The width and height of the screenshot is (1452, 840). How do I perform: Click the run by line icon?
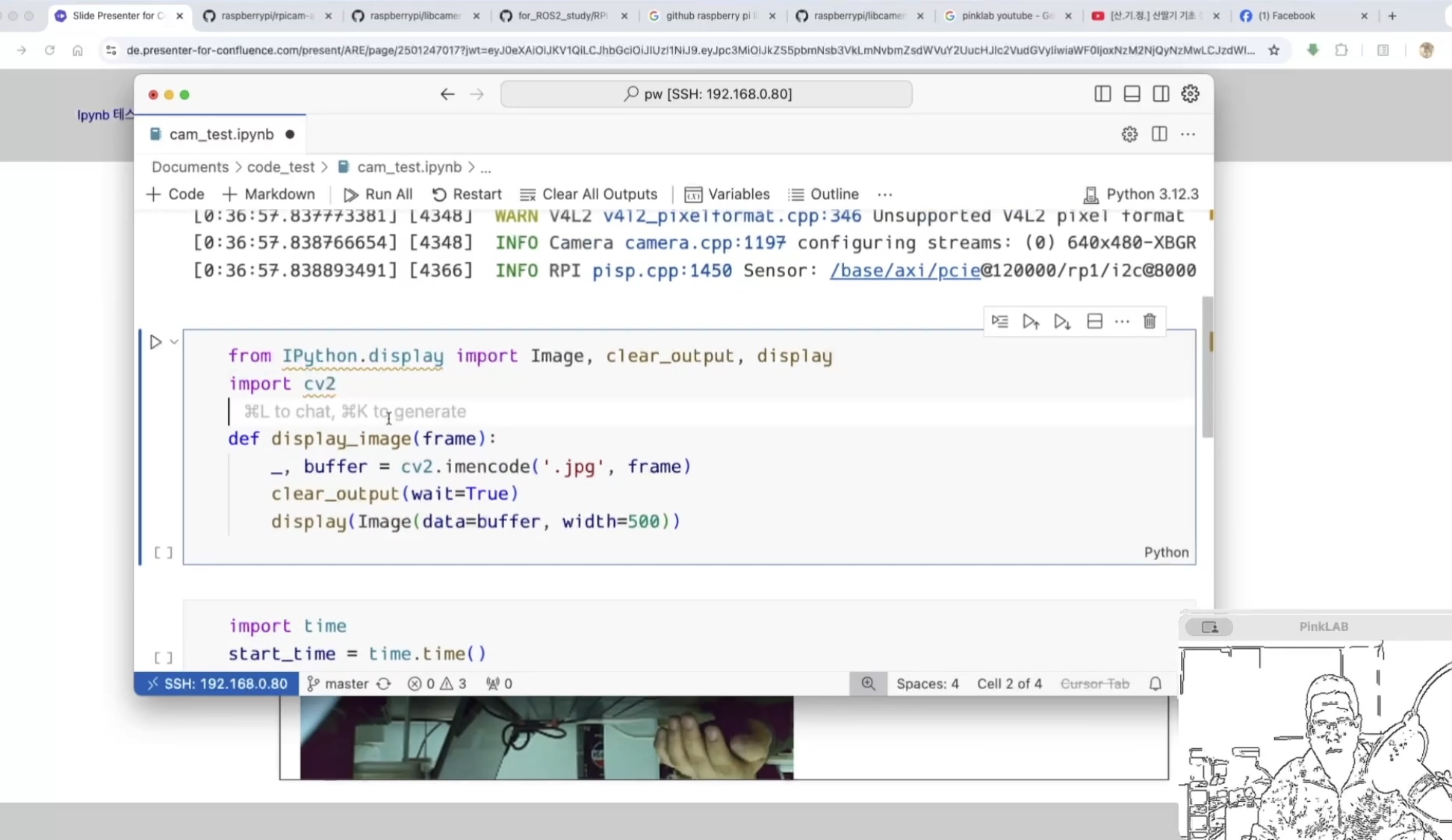coord(999,321)
